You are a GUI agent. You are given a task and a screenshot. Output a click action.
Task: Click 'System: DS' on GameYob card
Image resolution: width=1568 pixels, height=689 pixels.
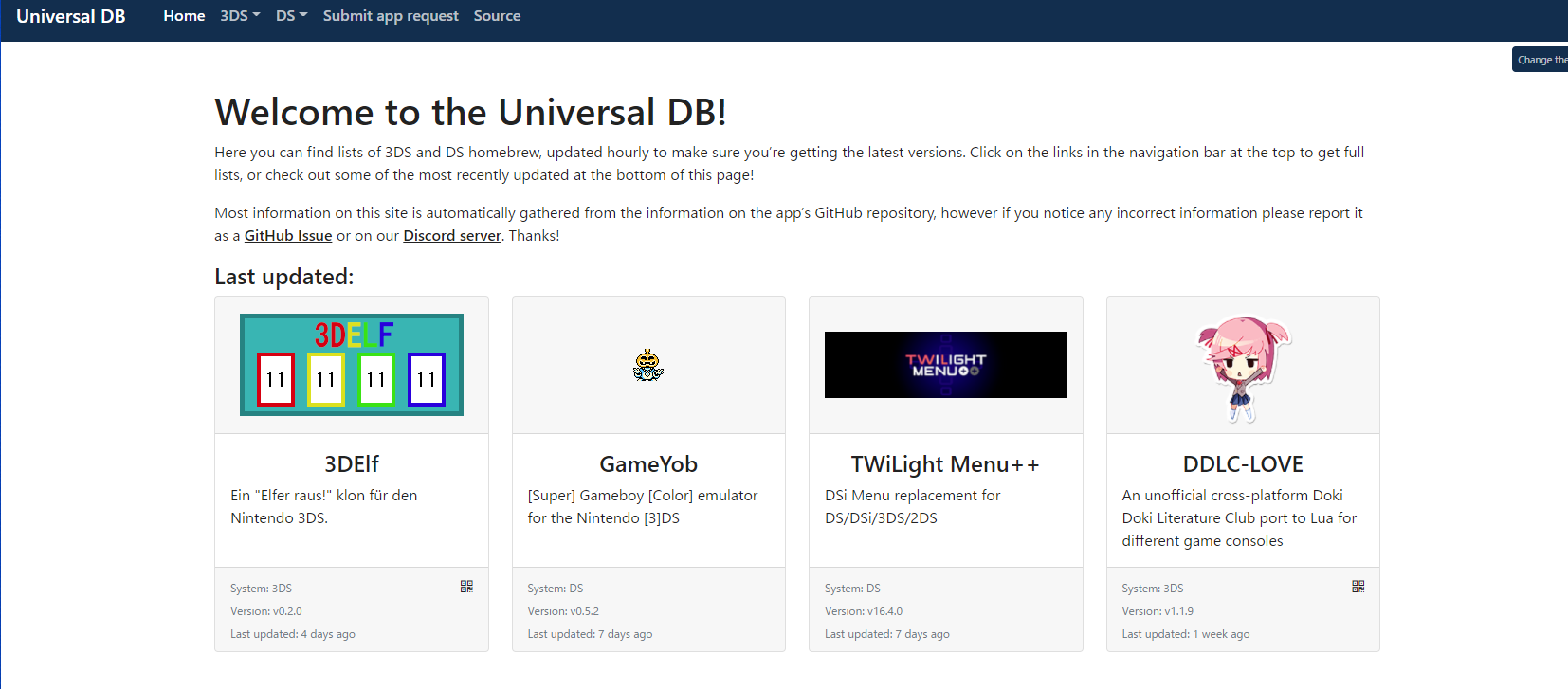(x=556, y=589)
